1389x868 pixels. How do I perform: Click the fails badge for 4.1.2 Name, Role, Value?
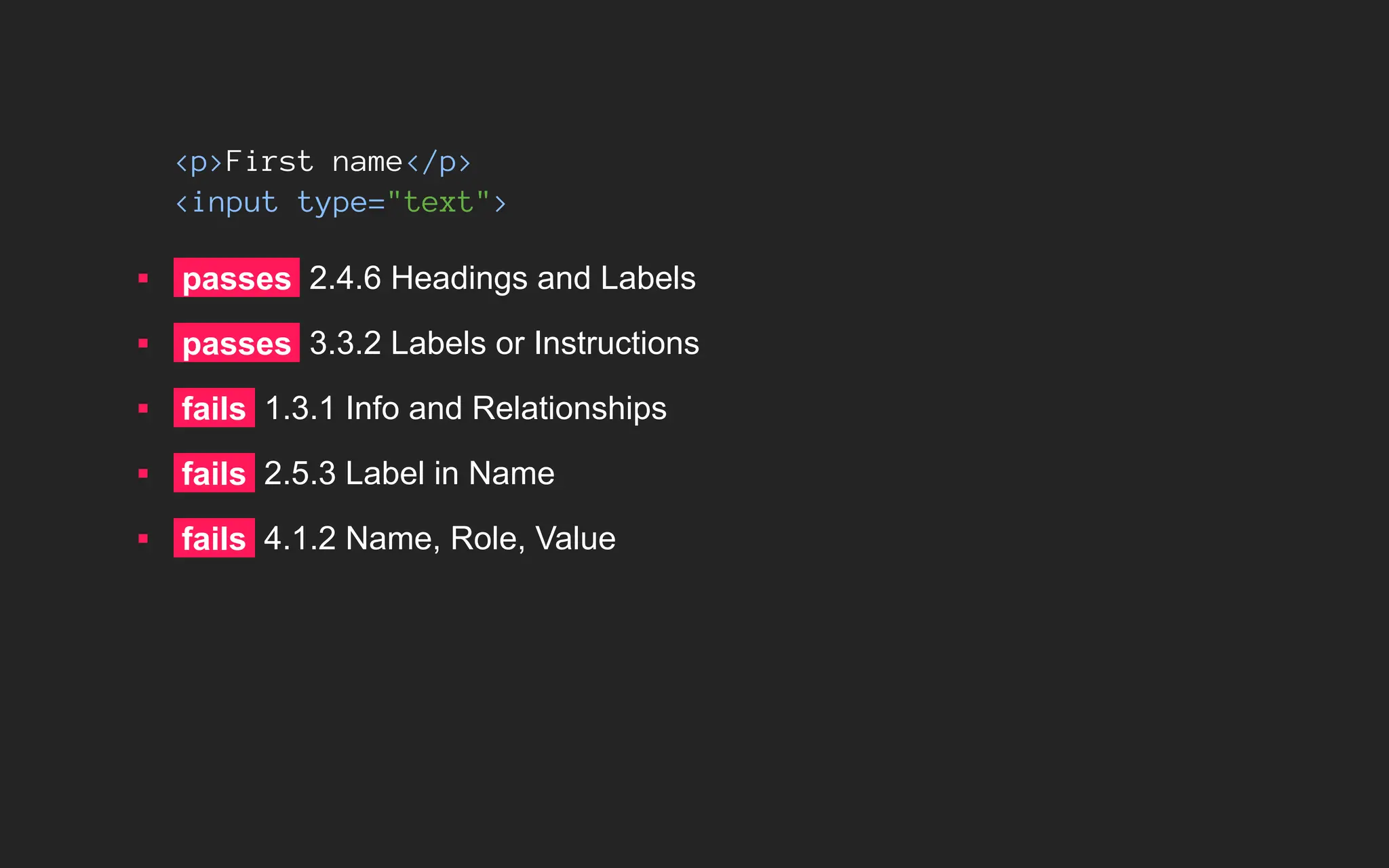[x=214, y=538]
